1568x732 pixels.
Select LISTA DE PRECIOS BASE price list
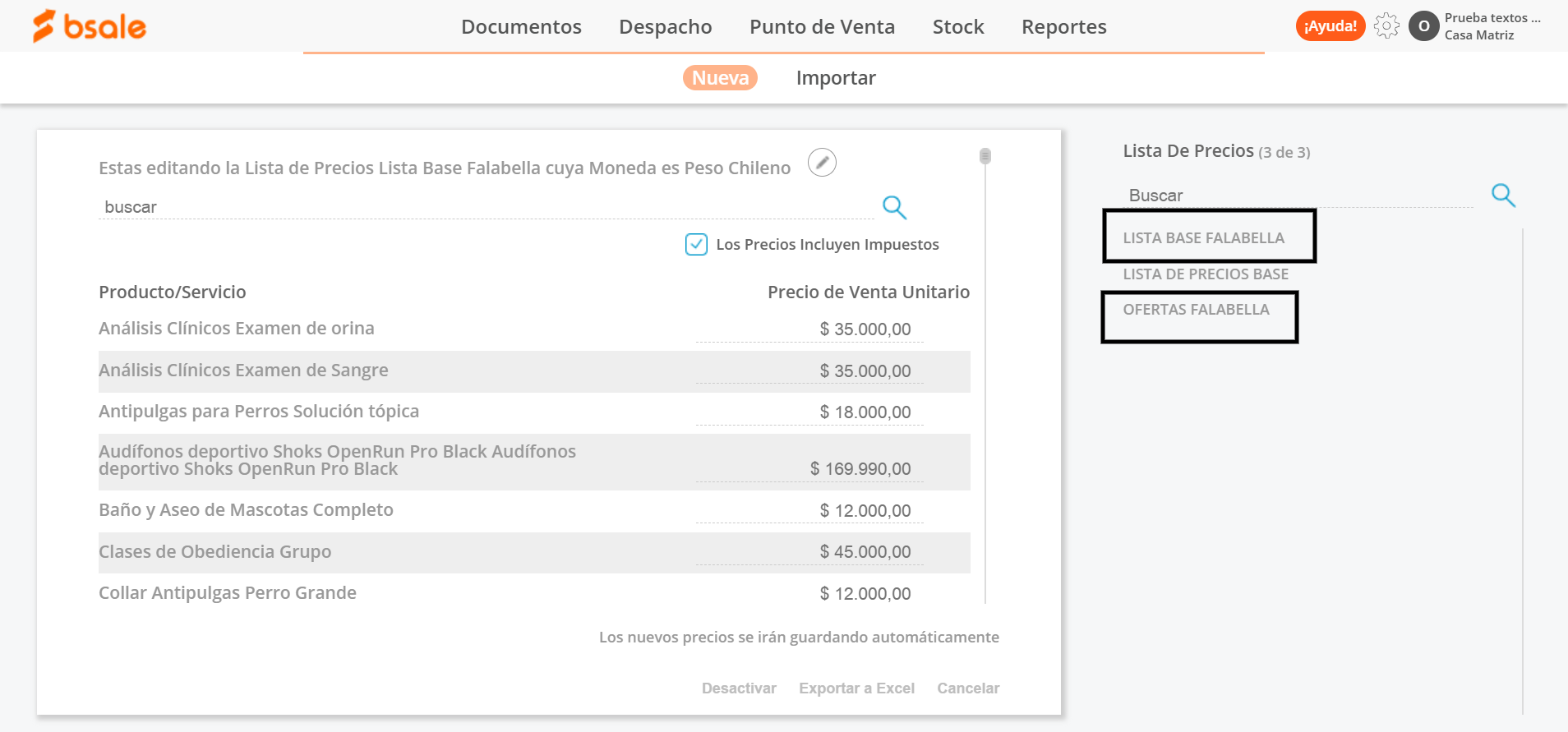point(1206,274)
